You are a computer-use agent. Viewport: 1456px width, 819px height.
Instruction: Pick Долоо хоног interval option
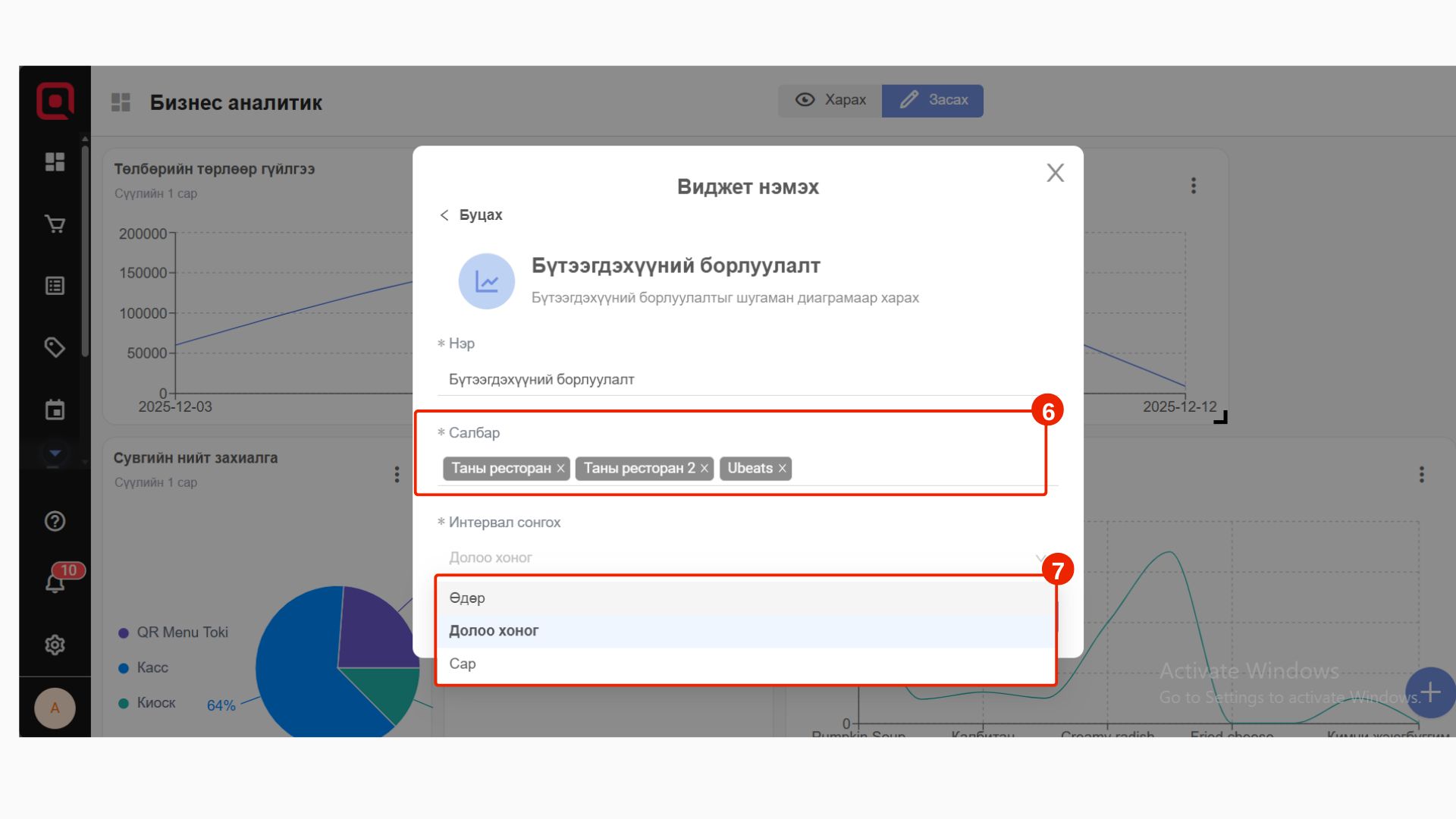(x=494, y=630)
